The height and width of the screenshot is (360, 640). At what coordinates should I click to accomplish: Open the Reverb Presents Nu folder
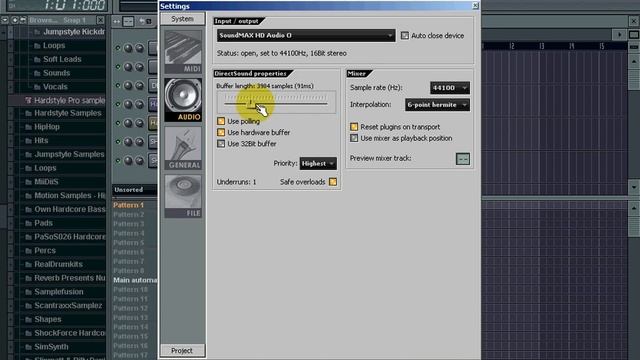point(69,278)
